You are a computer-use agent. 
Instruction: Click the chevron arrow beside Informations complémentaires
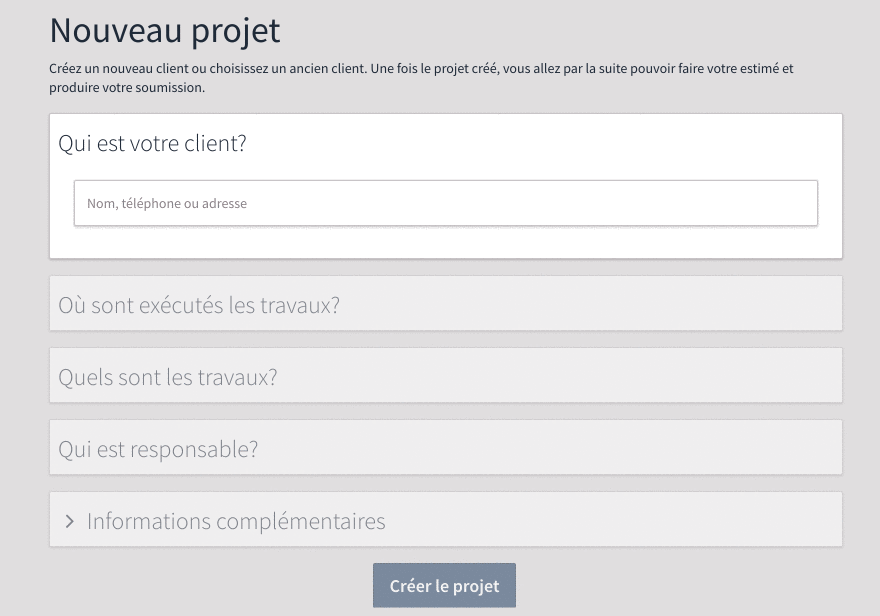point(70,521)
